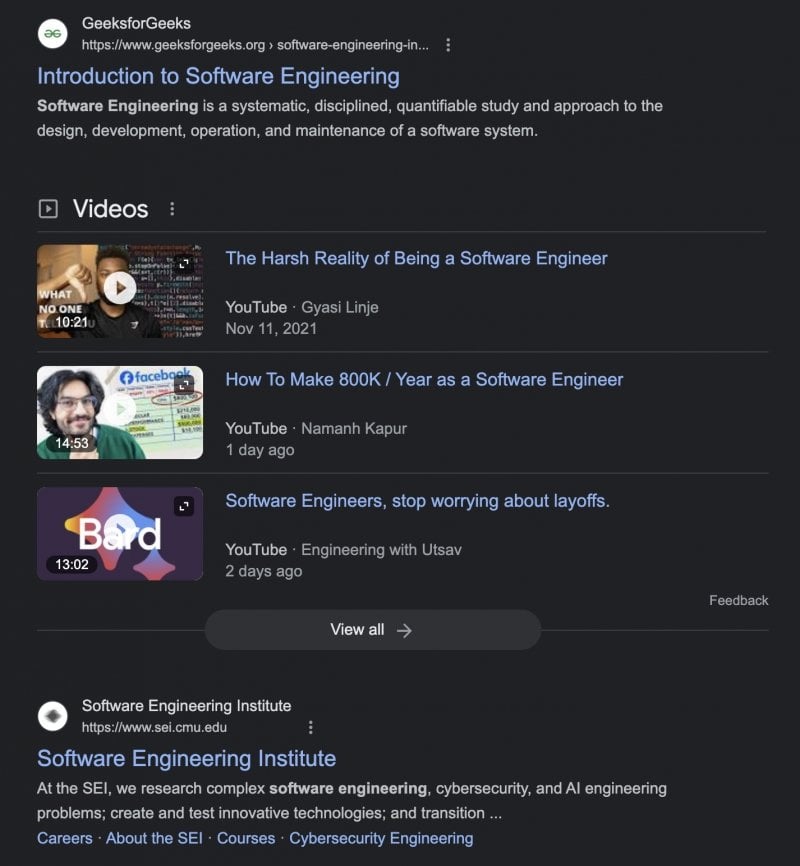This screenshot has width=800, height=866.
Task: Open the Careers sitelink
Action: coord(65,838)
